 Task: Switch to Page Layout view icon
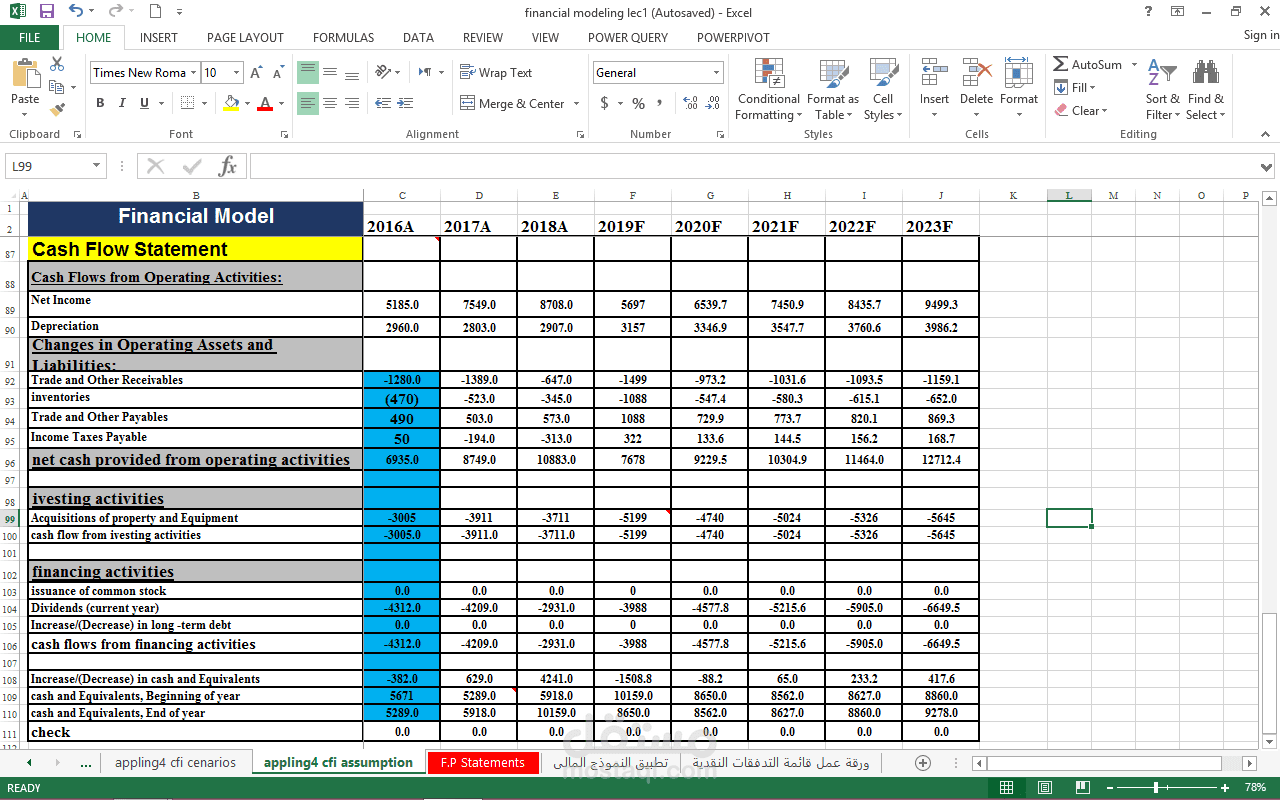click(x=1044, y=788)
